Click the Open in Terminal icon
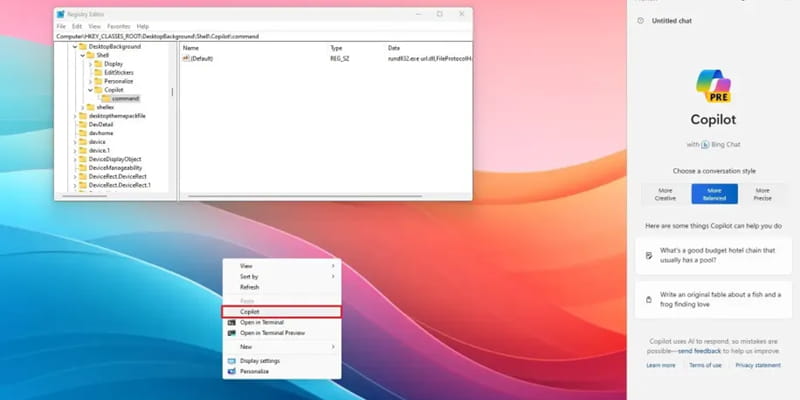Image resolution: width=800 pixels, height=400 pixels. [x=232, y=322]
